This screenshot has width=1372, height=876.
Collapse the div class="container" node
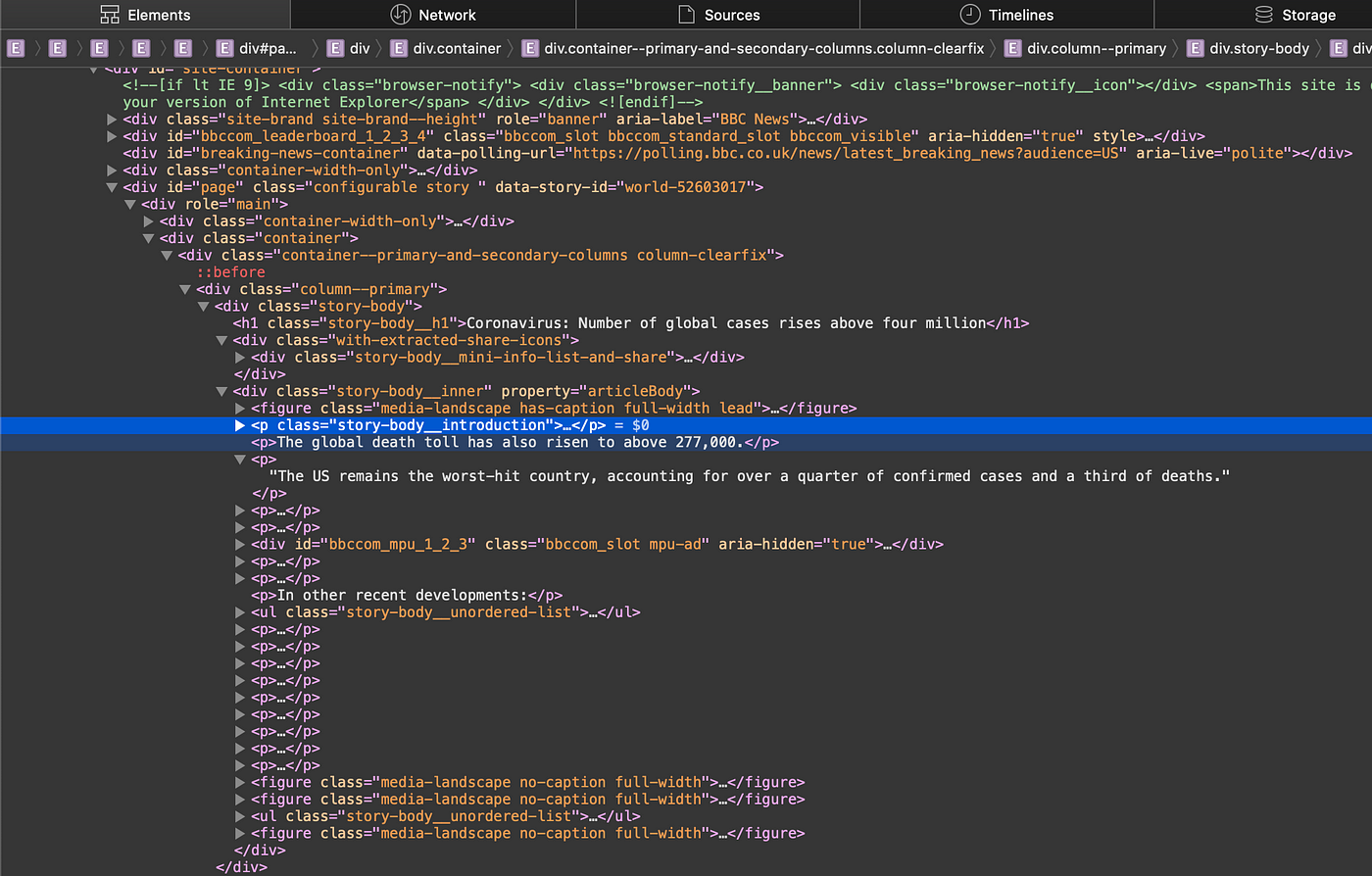click(149, 238)
